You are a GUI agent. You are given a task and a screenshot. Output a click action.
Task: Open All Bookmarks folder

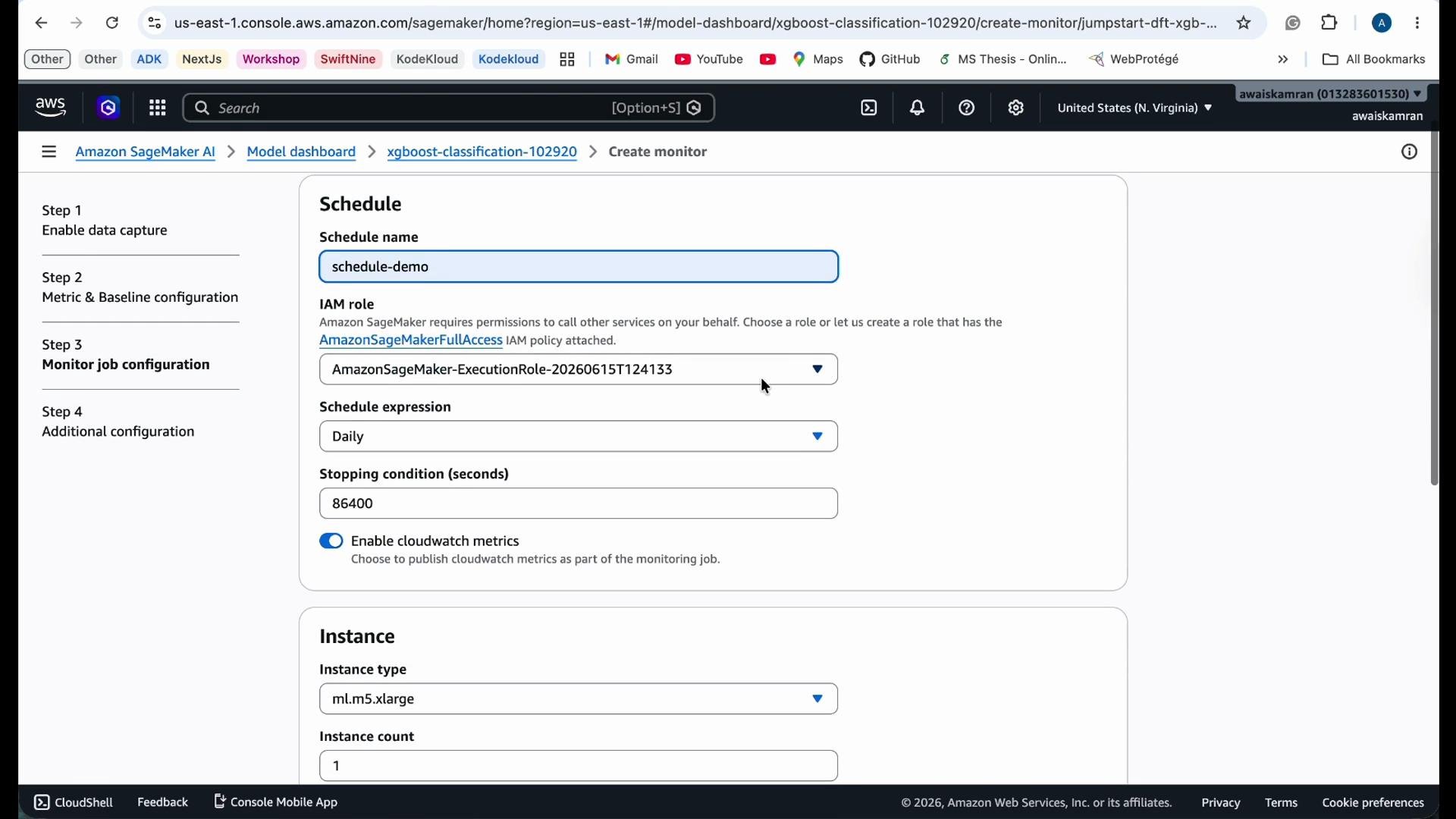coord(1374,60)
